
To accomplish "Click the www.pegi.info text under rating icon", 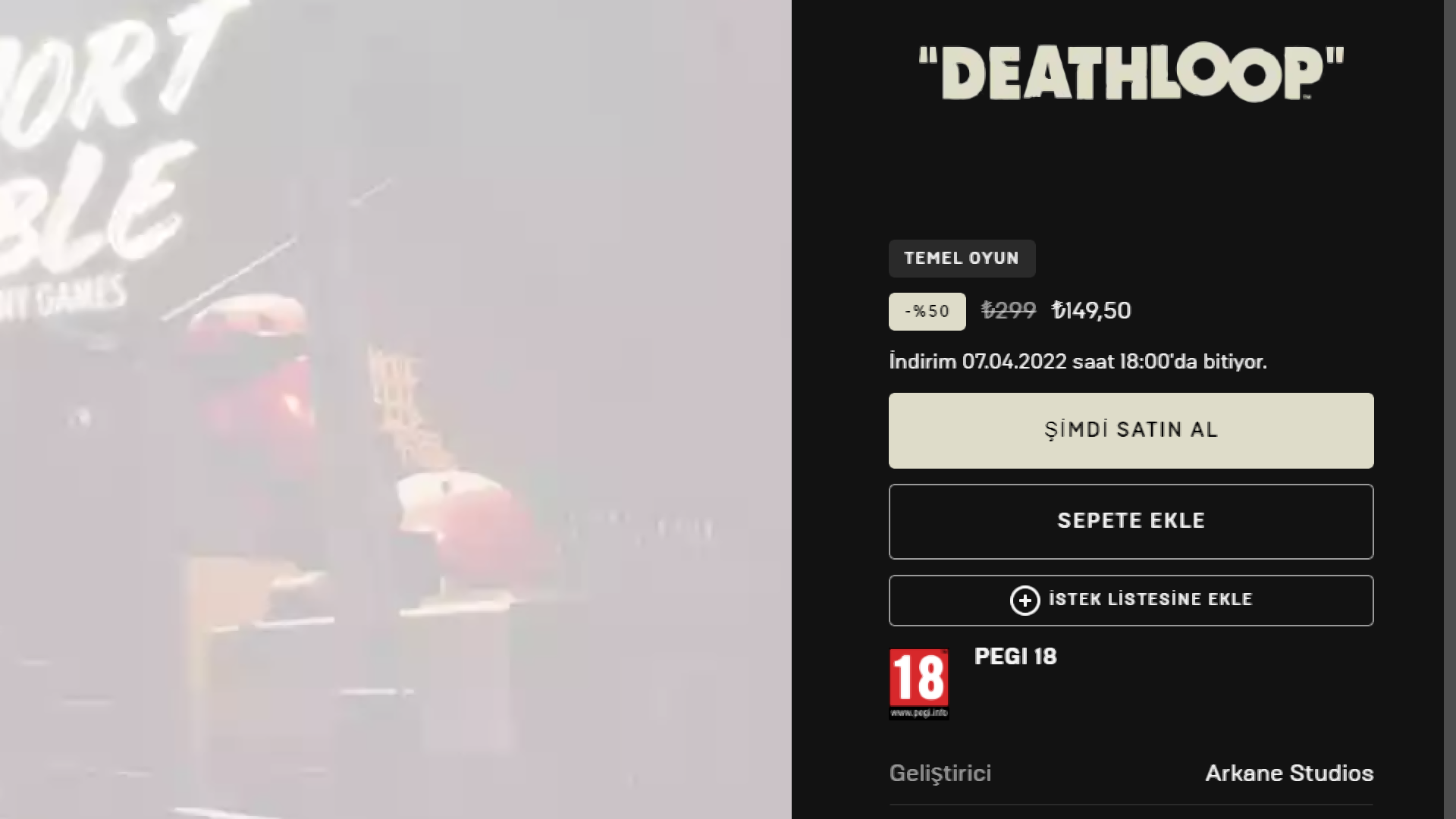I will coord(919,713).
